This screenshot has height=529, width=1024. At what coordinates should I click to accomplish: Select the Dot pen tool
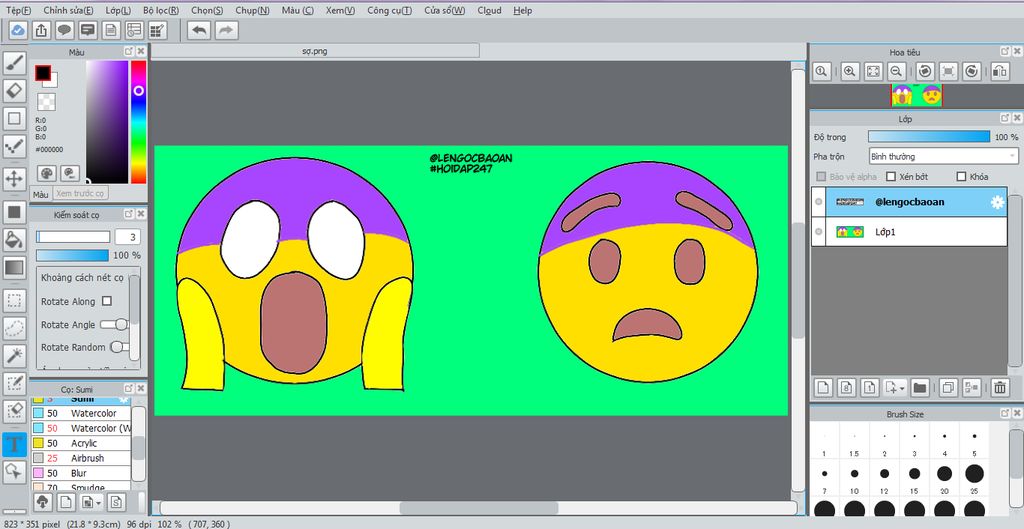pyautogui.click(x=14, y=147)
